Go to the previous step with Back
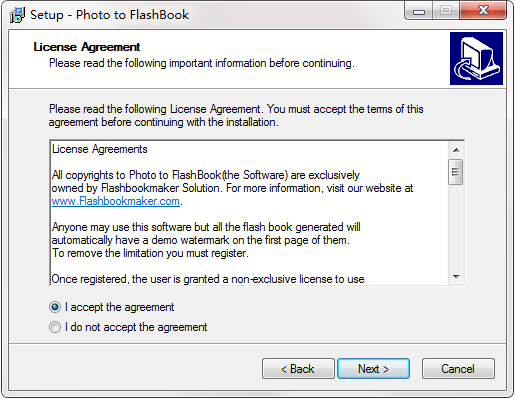Viewport: 515px width, 399px height. pos(298,369)
